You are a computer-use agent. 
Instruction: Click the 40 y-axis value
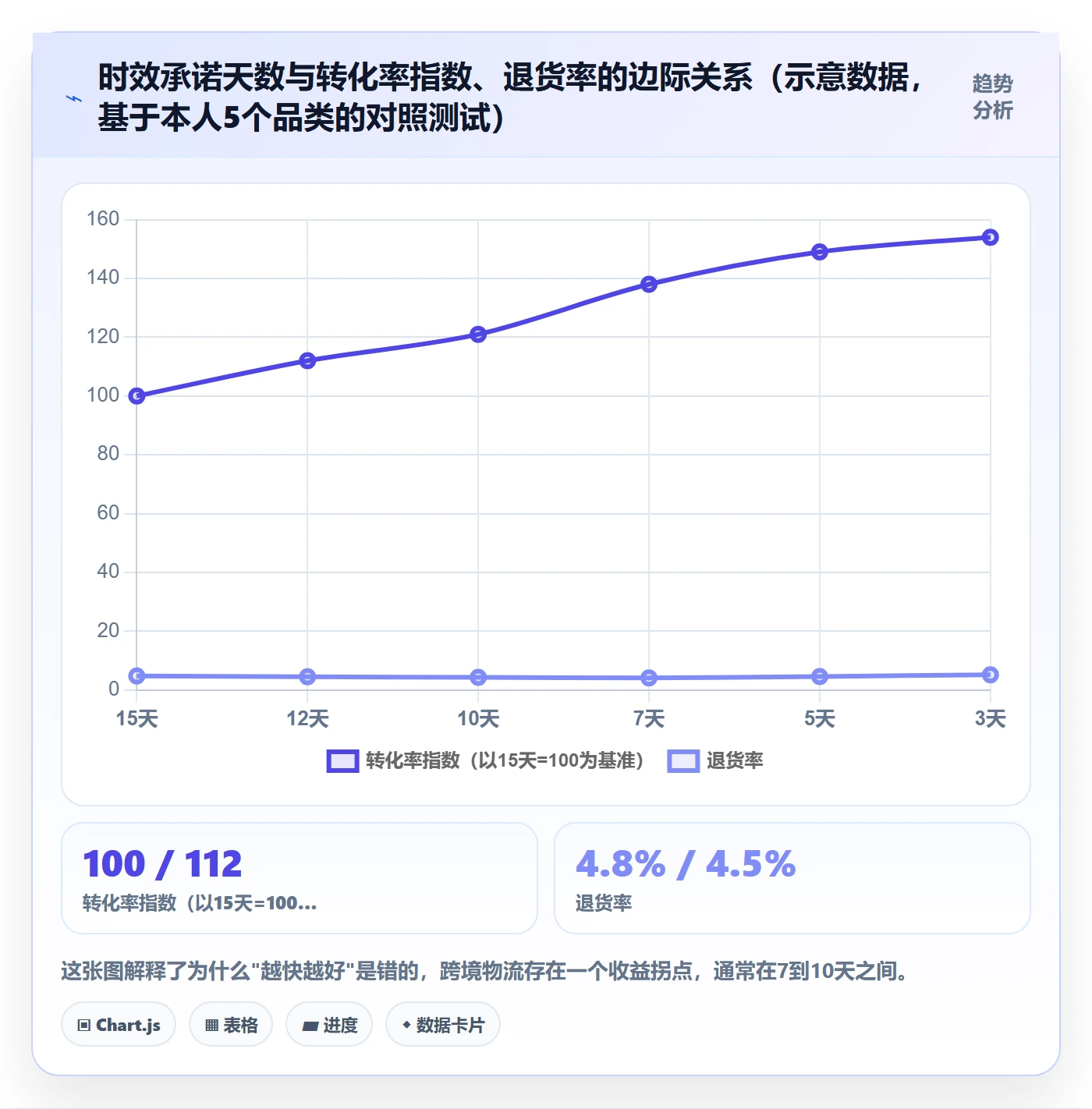[108, 572]
